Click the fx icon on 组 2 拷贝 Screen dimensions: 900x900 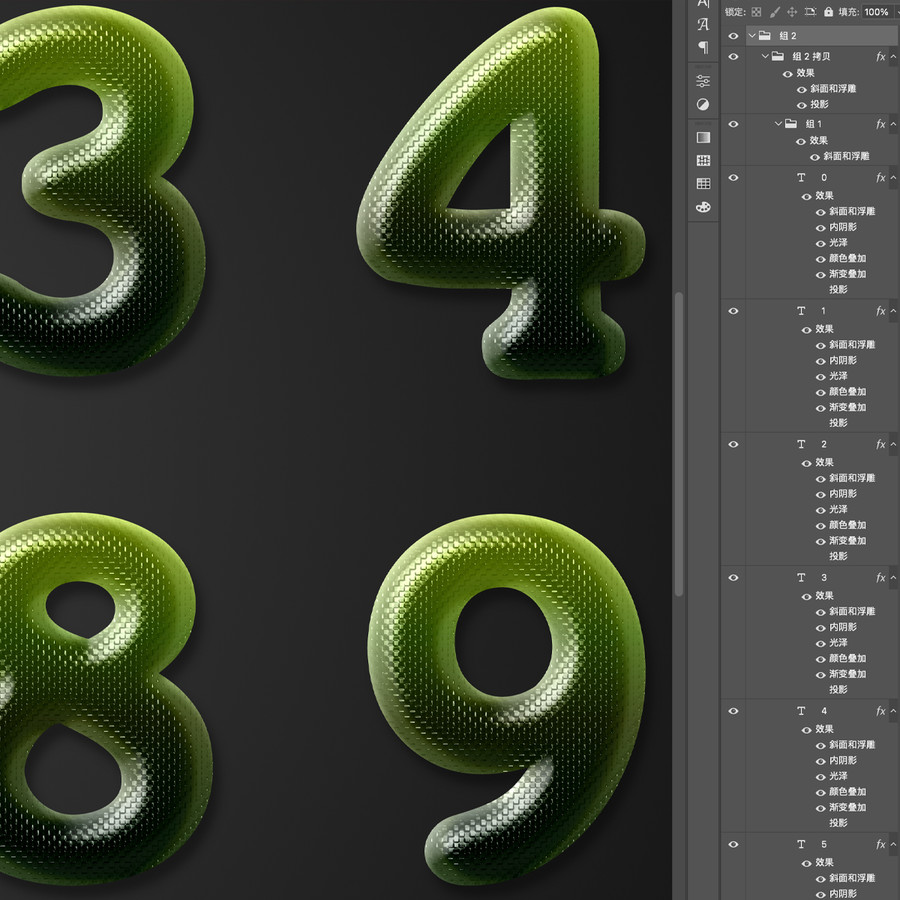tap(880, 56)
